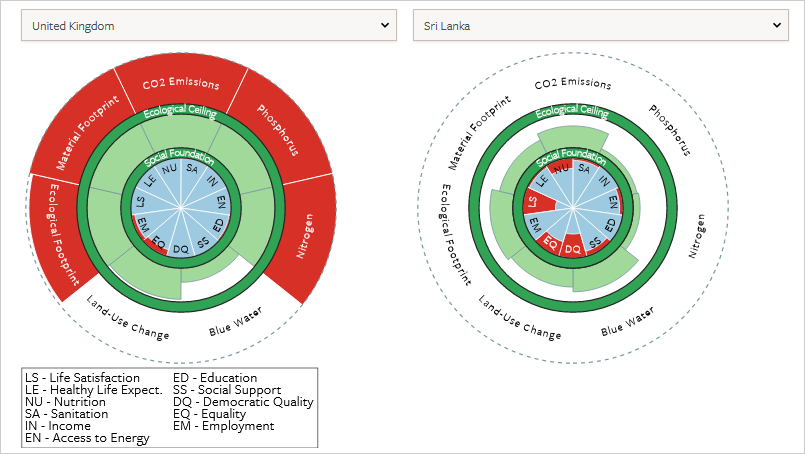The image size is (805, 454).
Task: Click the red LS wedge in Sri Lanka chart
Action: 531,202
